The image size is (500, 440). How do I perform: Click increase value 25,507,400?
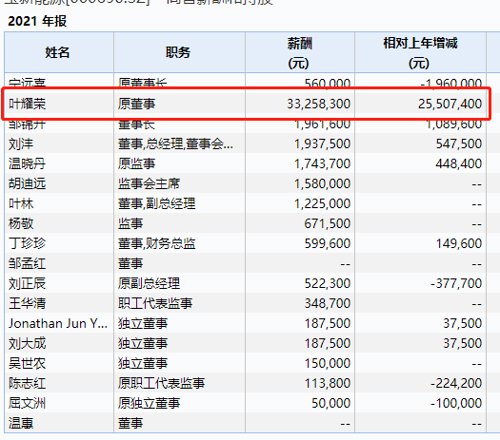450,104
